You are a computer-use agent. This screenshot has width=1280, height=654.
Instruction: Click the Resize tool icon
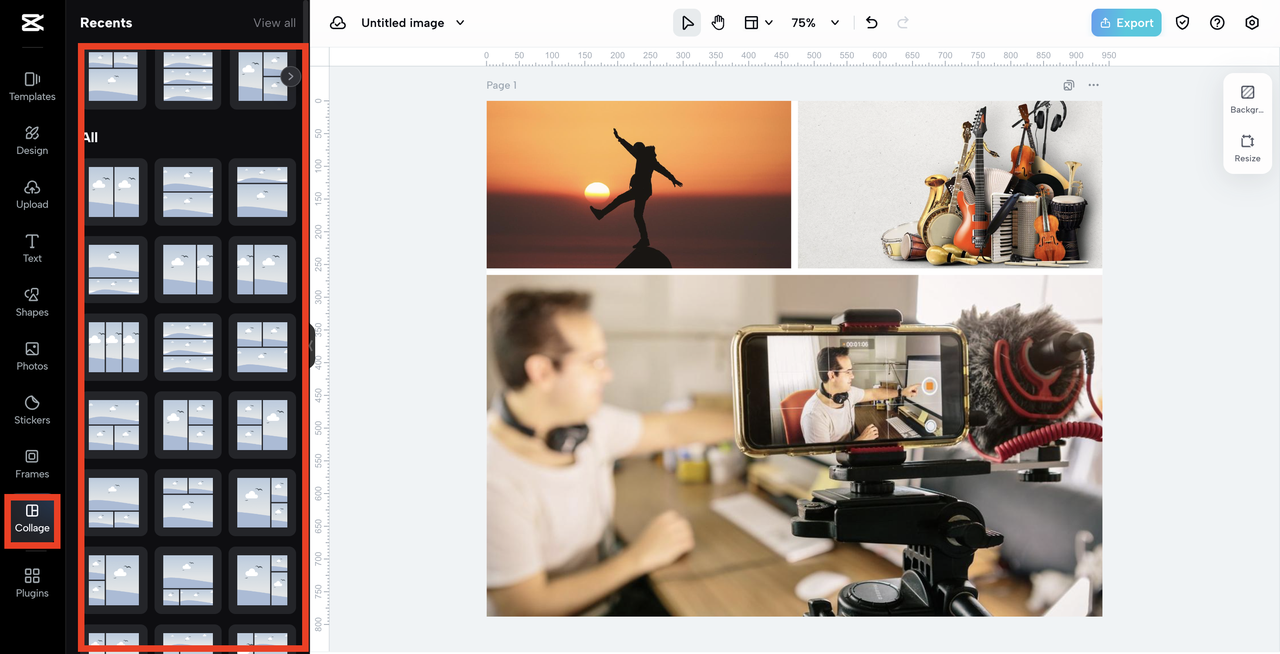point(1247,147)
